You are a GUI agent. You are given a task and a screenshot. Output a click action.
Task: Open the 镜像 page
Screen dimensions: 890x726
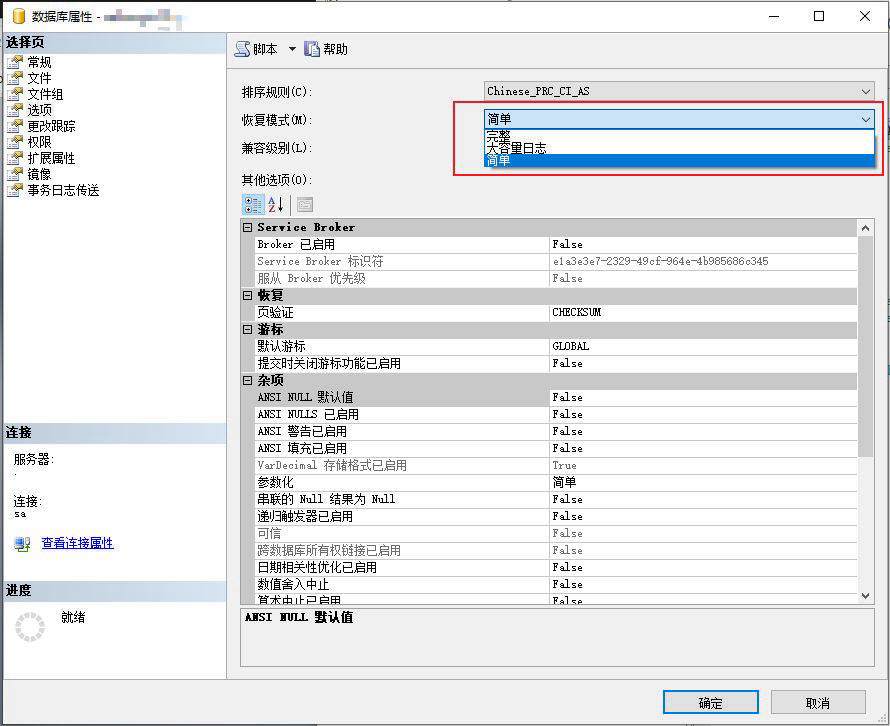click(x=39, y=174)
